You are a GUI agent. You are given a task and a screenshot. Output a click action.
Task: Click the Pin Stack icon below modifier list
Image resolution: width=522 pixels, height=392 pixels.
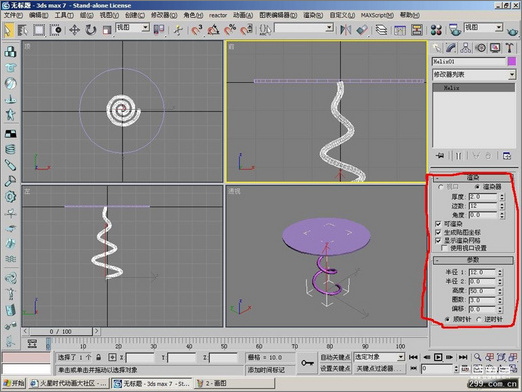[440, 156]
